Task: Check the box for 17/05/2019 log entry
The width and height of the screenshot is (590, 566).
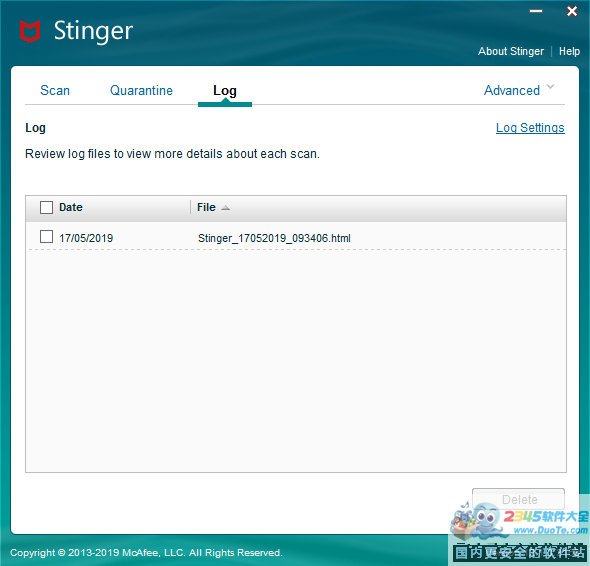Action: click(x=46, y=237)
